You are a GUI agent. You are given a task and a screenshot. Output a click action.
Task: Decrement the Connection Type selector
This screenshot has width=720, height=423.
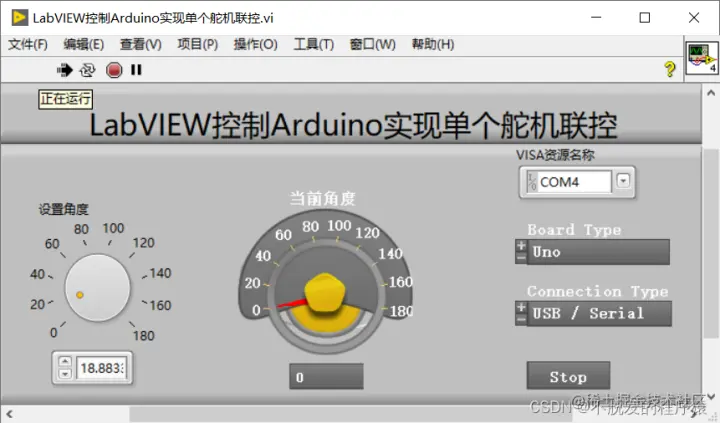pos(521,319)
